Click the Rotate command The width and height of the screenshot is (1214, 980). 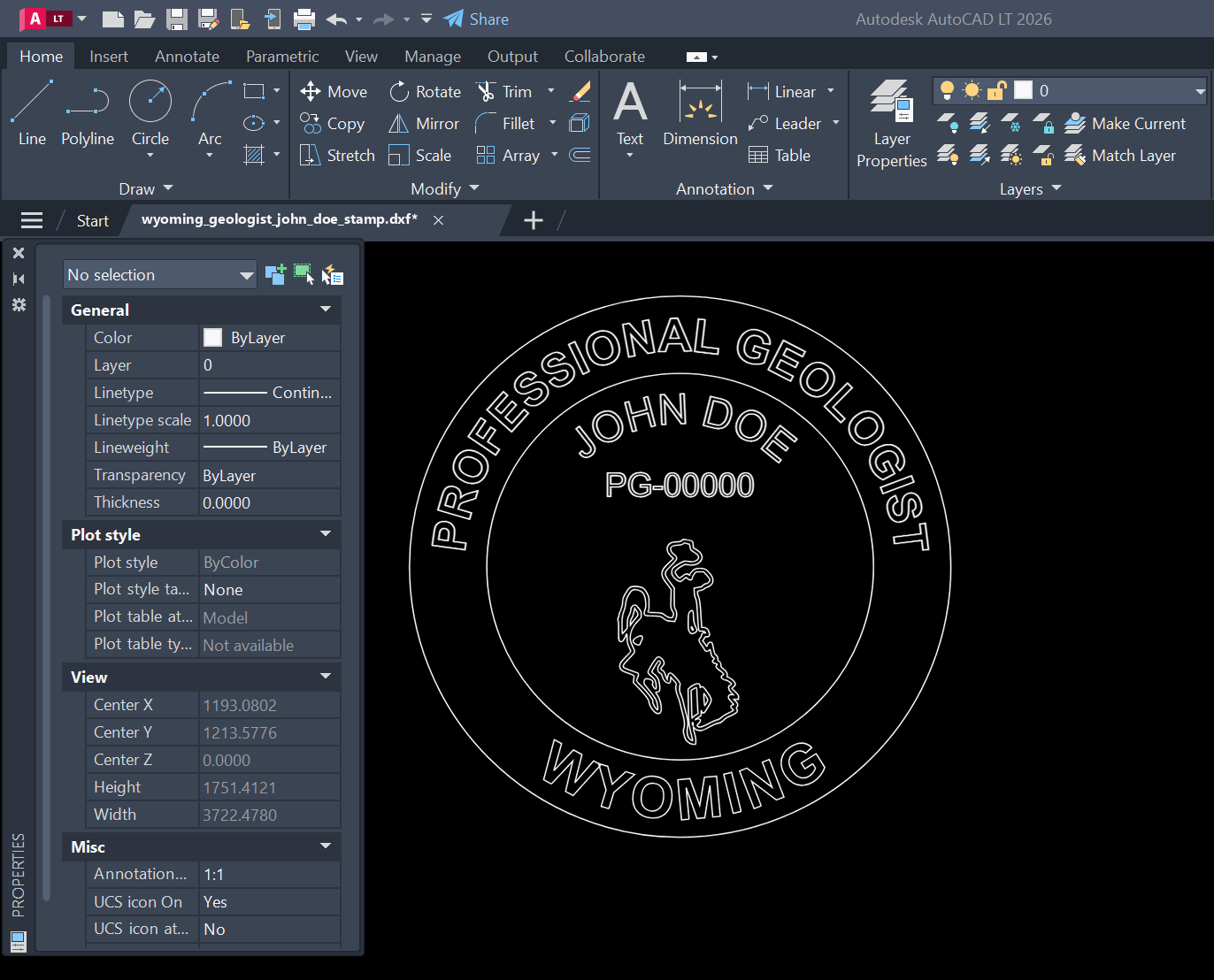[426, 91]
